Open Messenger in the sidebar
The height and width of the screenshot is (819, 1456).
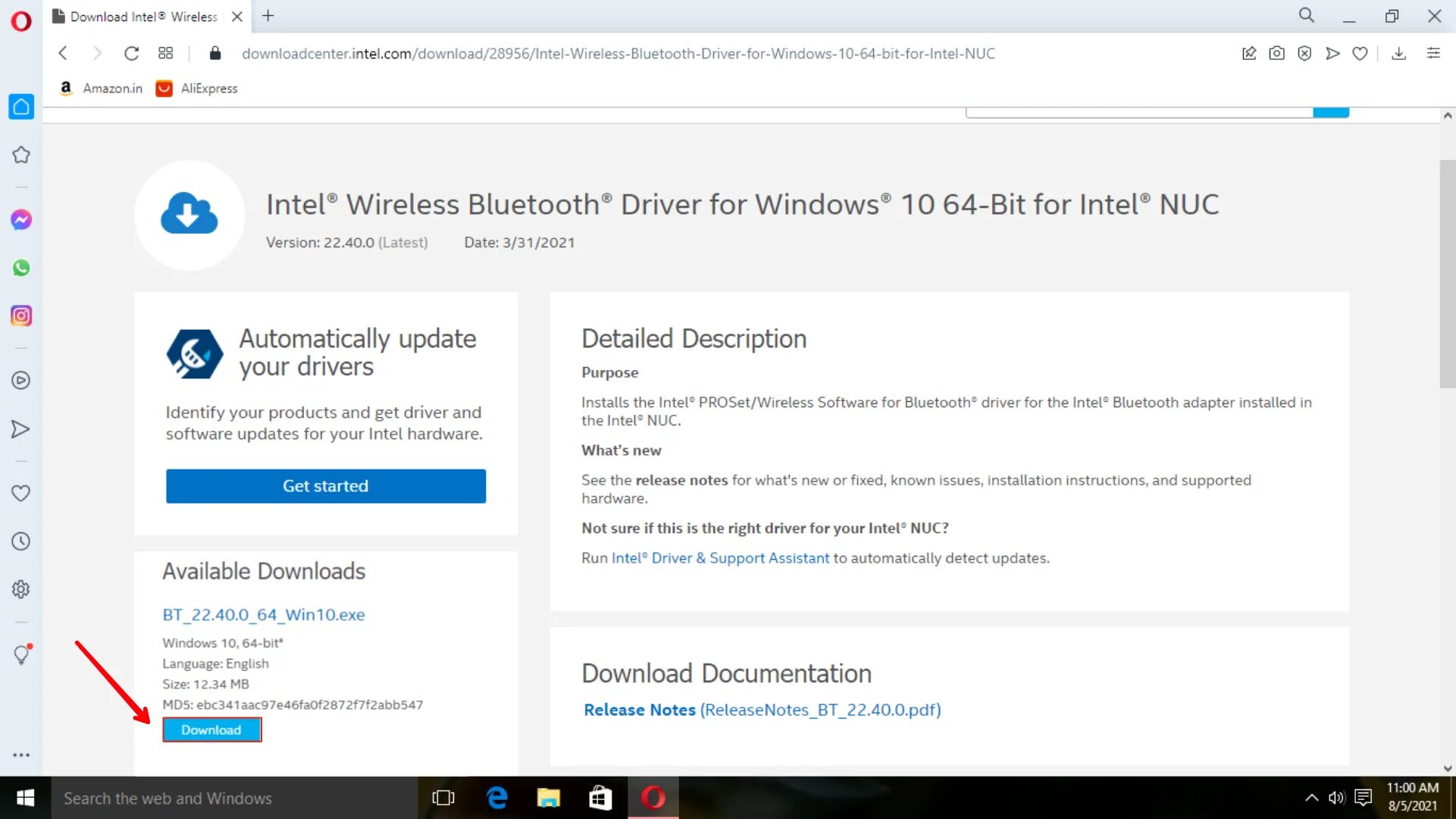(x=21, y=220)
